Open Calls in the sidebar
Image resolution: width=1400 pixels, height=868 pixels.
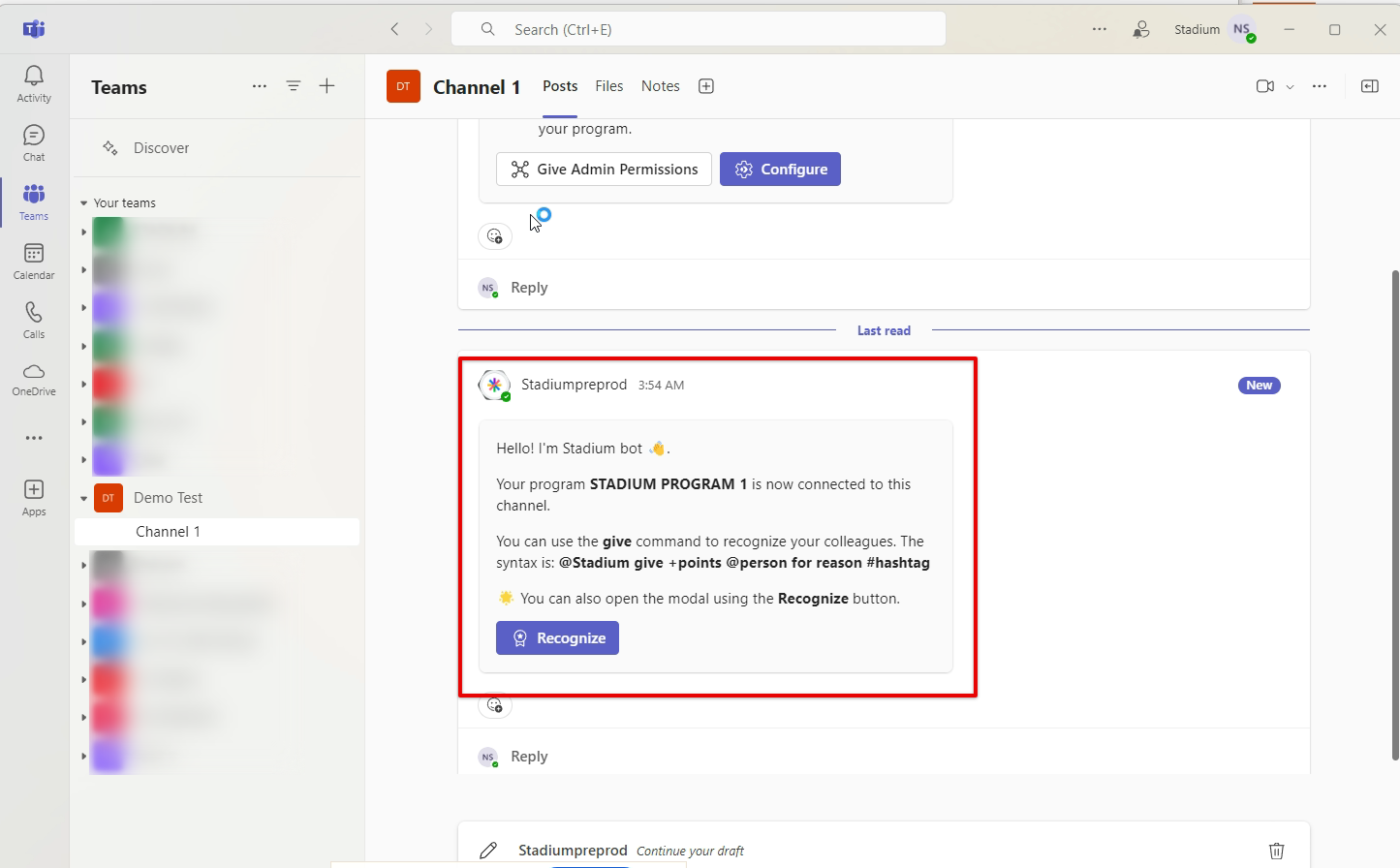click(x=34, y=320)
